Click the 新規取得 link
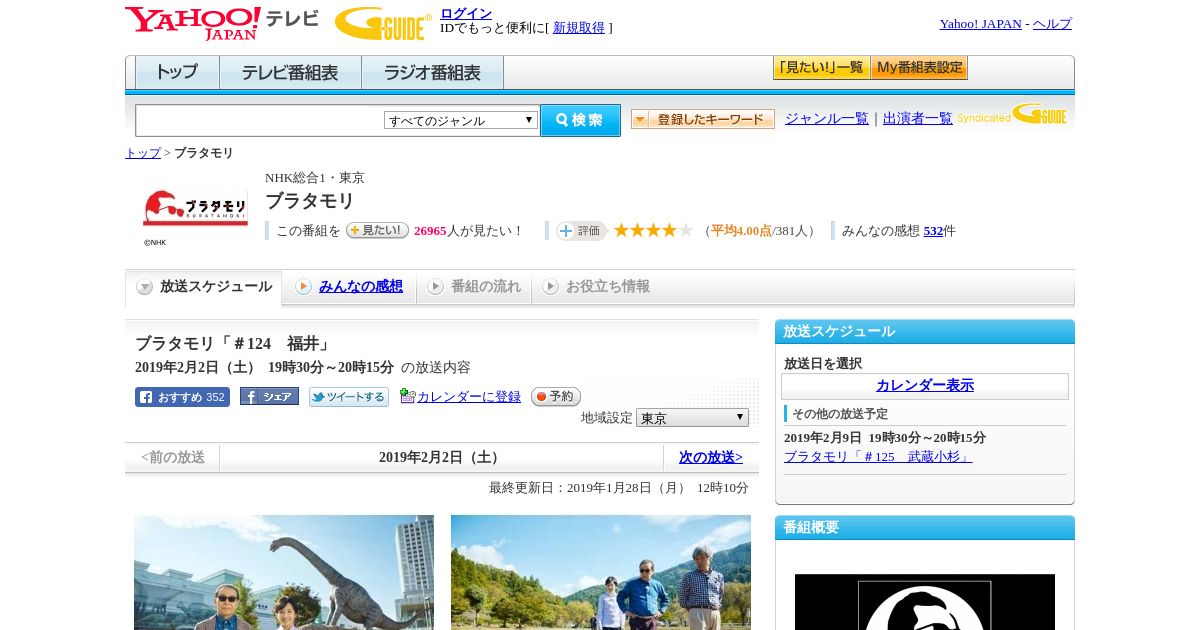Screen dimensions: 1200x630 click(579, 28)
